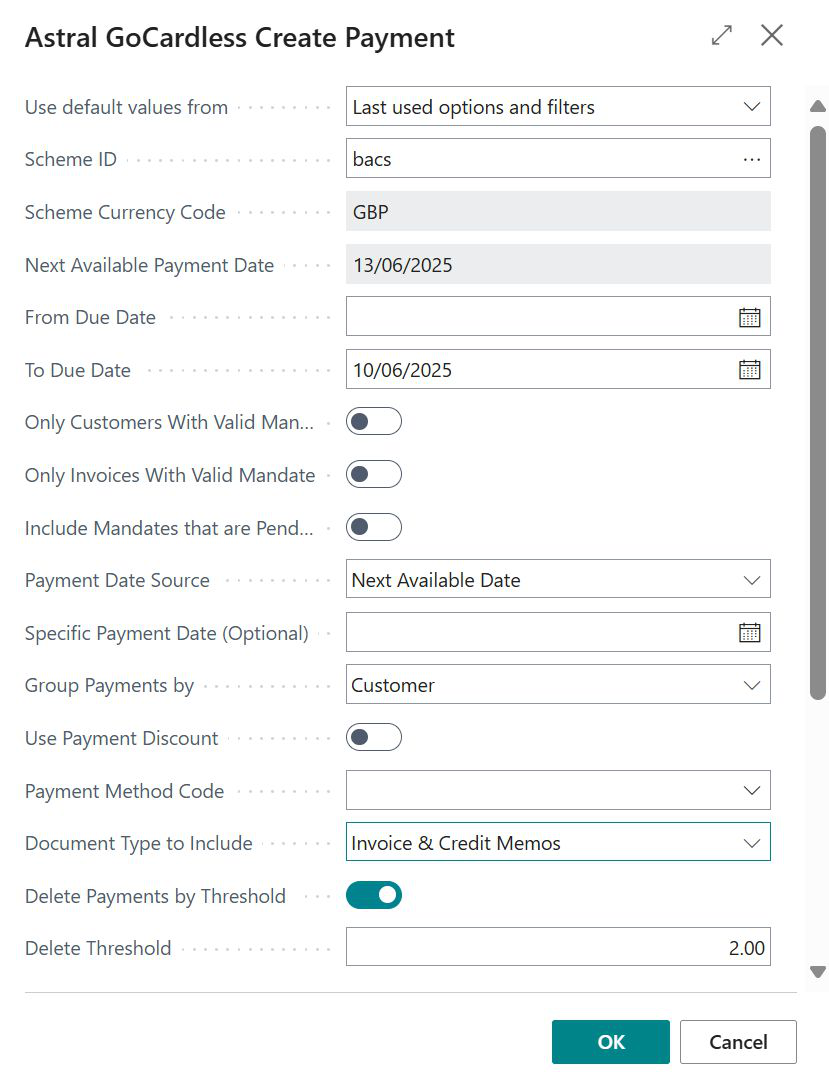Open the From Due Date calendar picker

(749, 317)
